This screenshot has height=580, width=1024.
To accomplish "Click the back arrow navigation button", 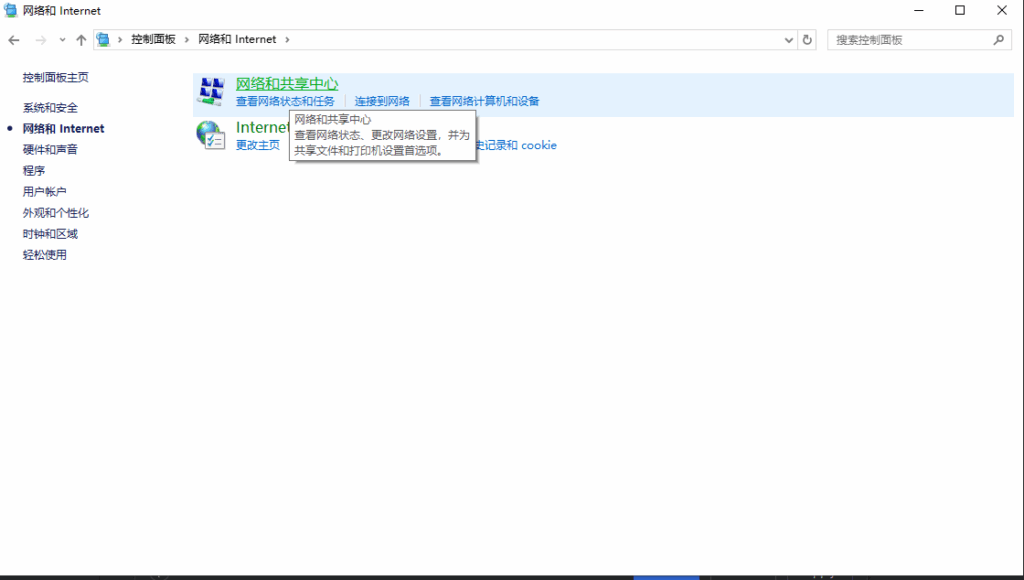I will click(14, 40).
